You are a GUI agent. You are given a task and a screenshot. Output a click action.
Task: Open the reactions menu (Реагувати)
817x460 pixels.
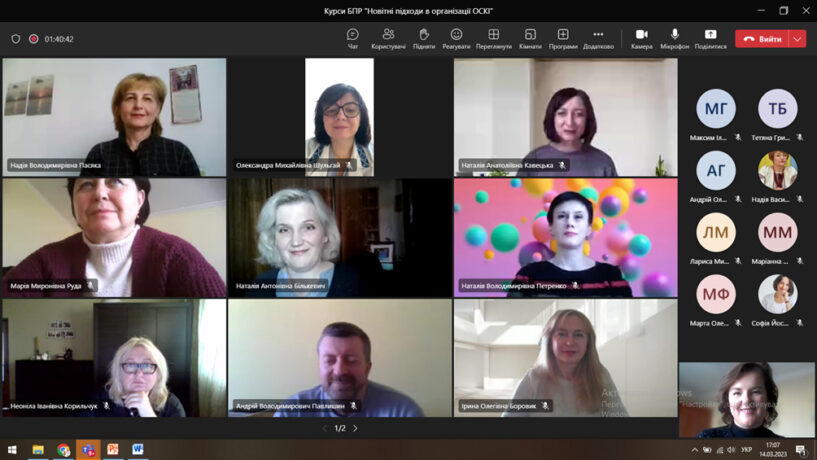456,38
